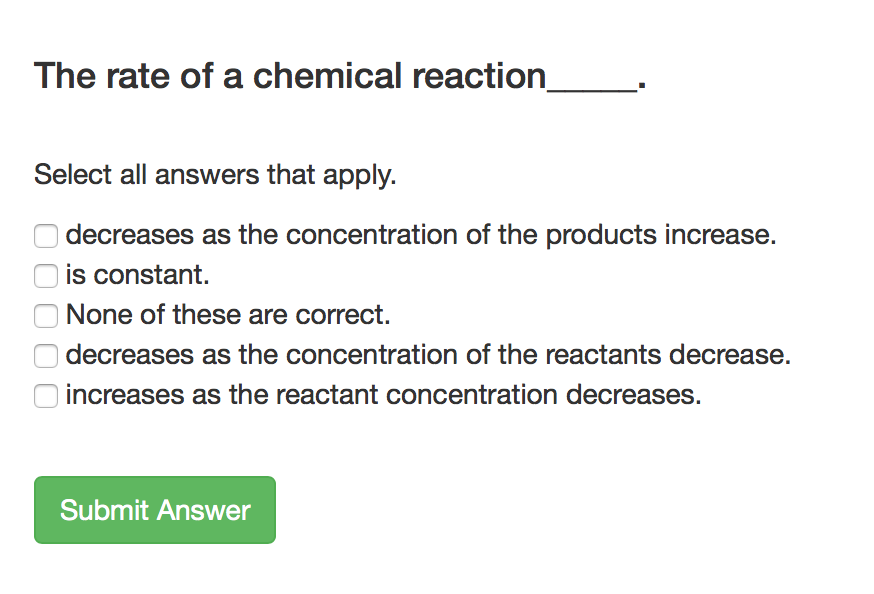Click the Submit Answer text label
874x594 pixels.
[154, 510]
